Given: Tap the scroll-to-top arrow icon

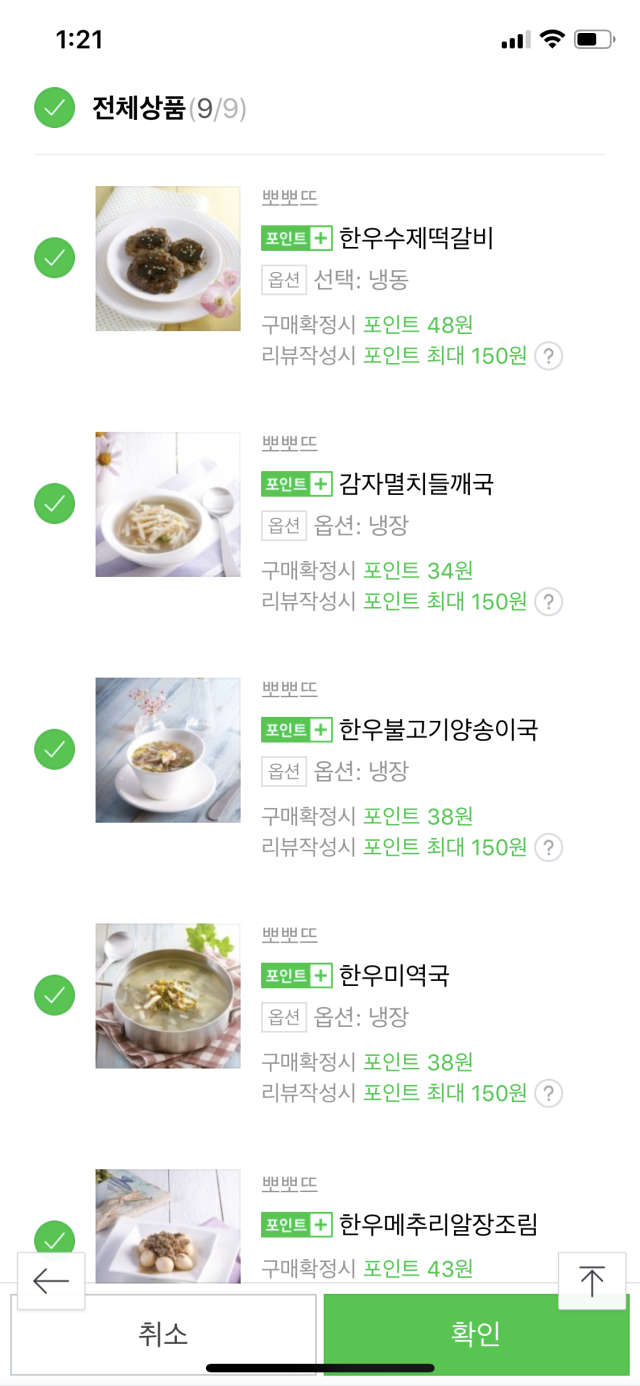Looking at the screenshot, I should (592, 1281).
